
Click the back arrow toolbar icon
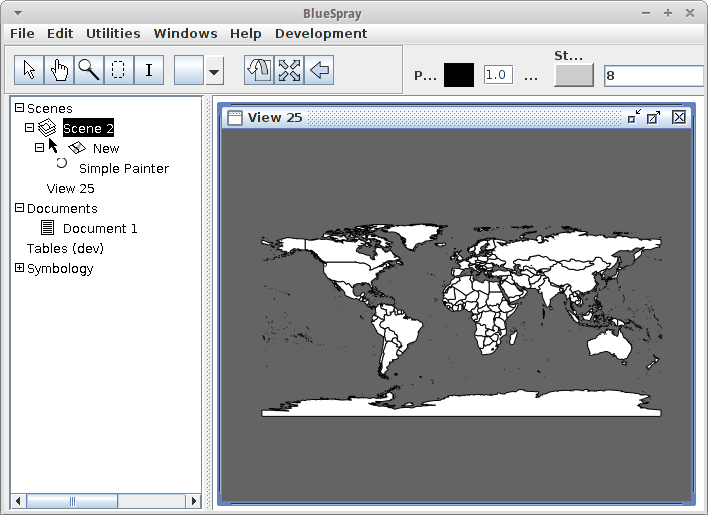(320, 70)
